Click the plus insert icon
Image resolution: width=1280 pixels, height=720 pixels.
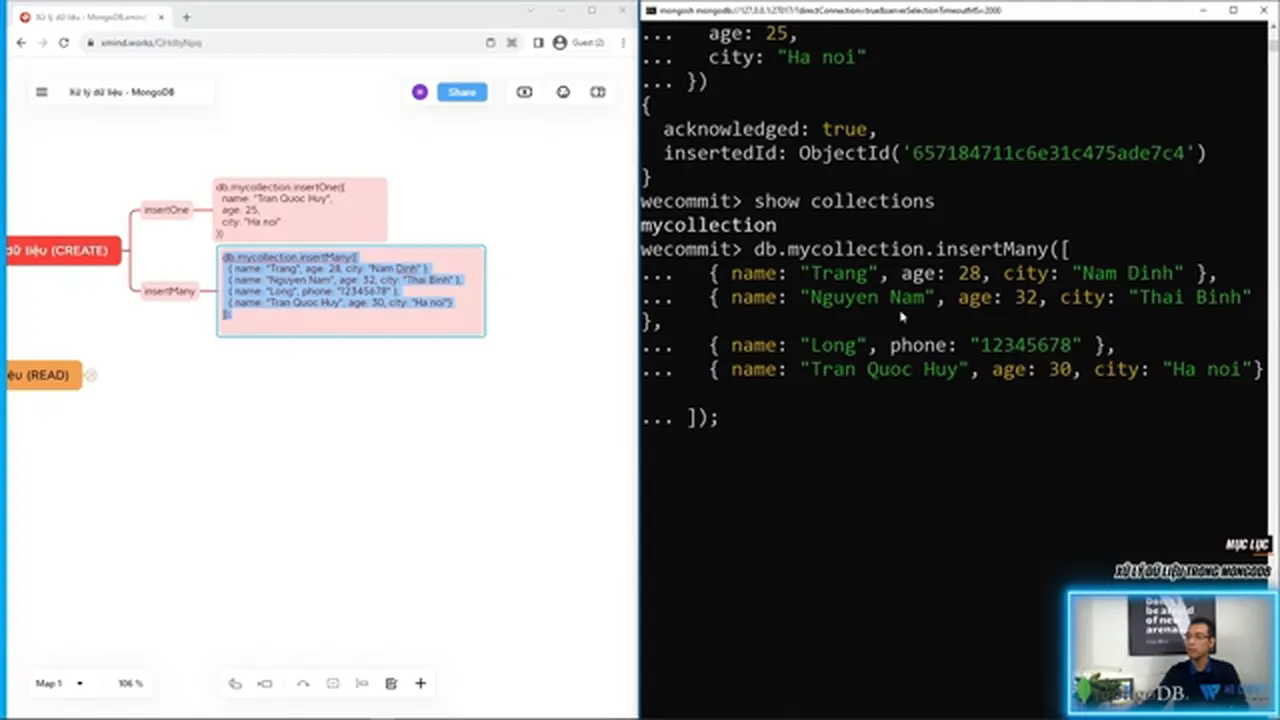pos(421,684)
